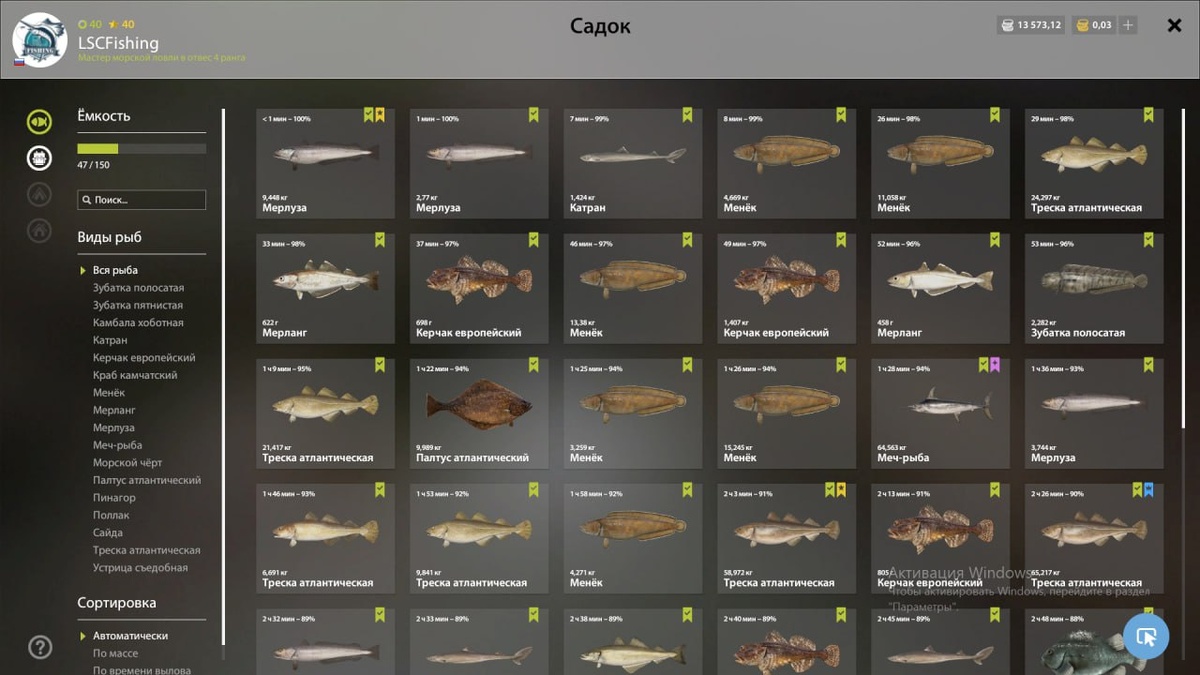The width and height of the screenshot is (1200, 675).
Task: Click orange star tag on Мерлуза 9,448 кг
Action: coord(380,115)
